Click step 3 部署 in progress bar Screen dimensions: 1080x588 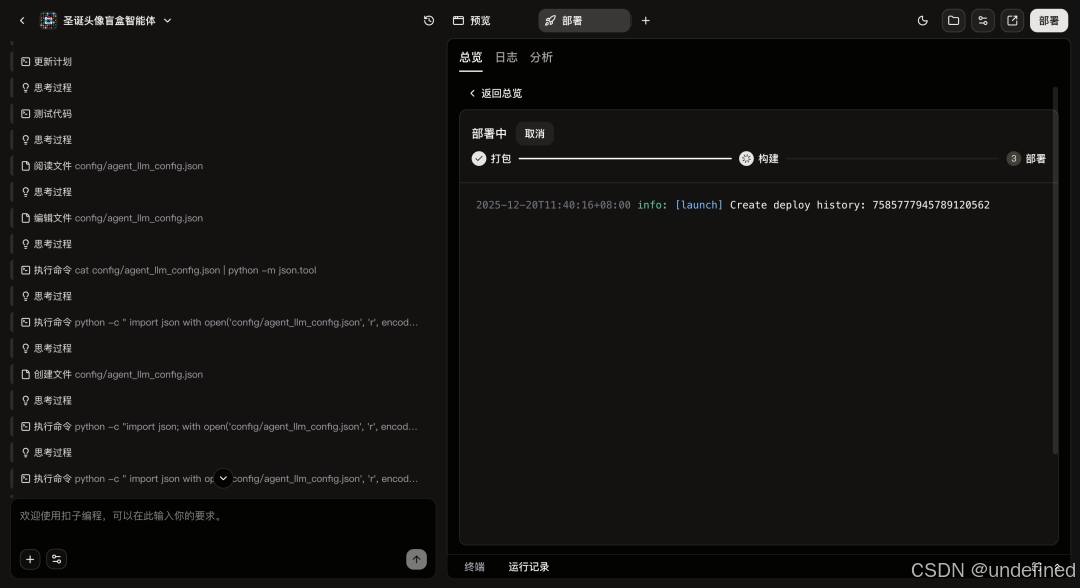(1026, 159)
